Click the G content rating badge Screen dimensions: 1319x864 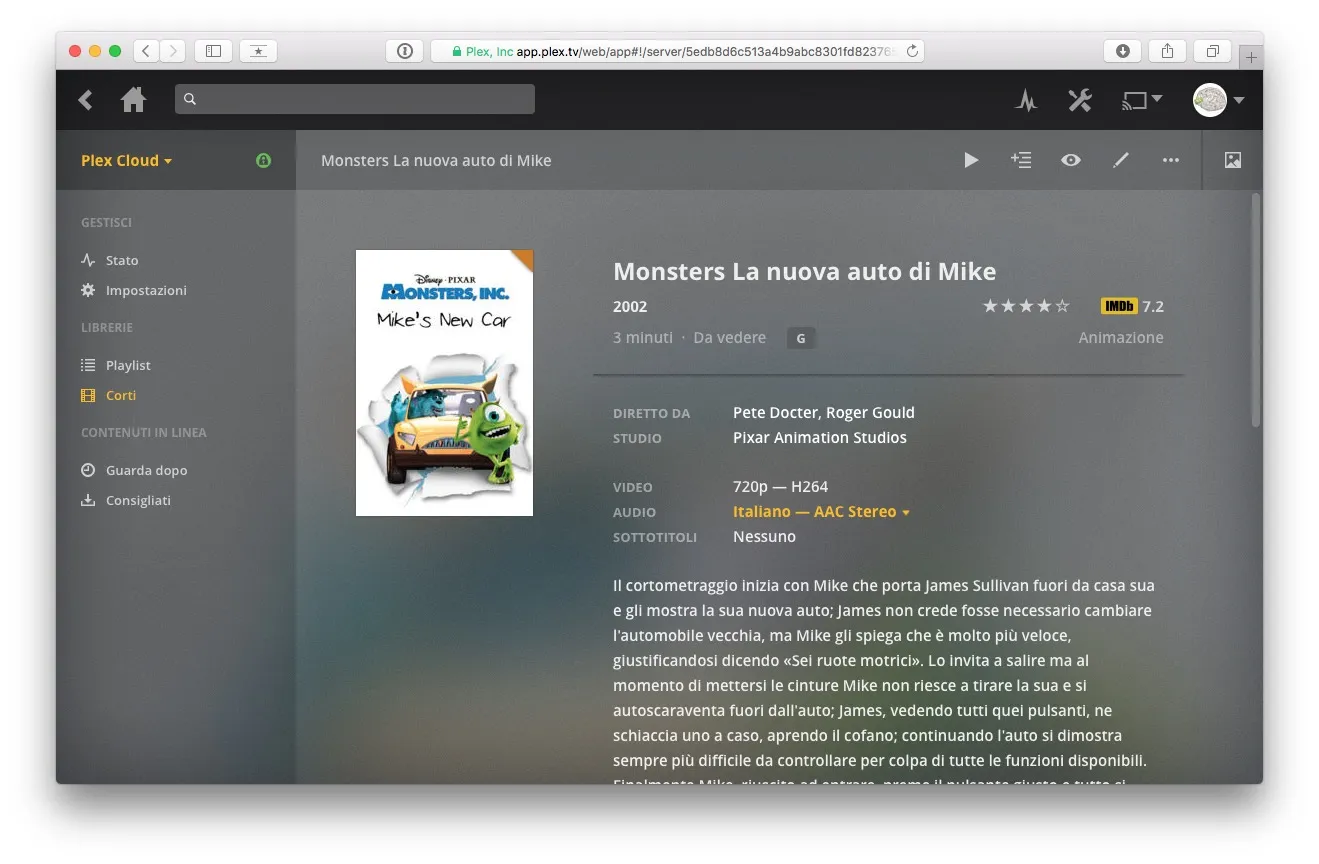[x=800, y=338]
